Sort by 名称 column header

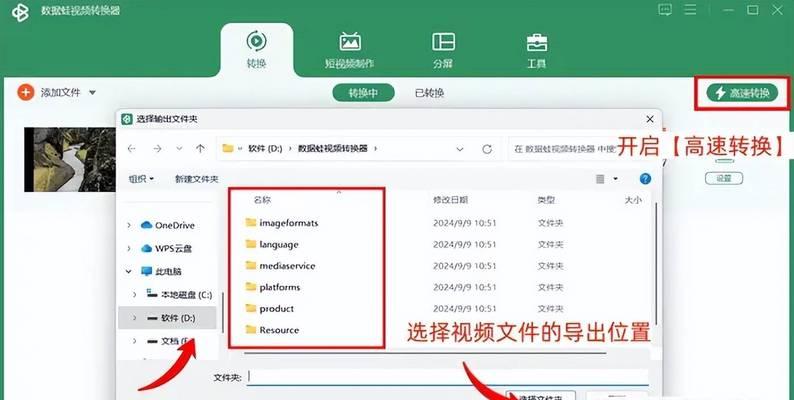tap(262, 200)
